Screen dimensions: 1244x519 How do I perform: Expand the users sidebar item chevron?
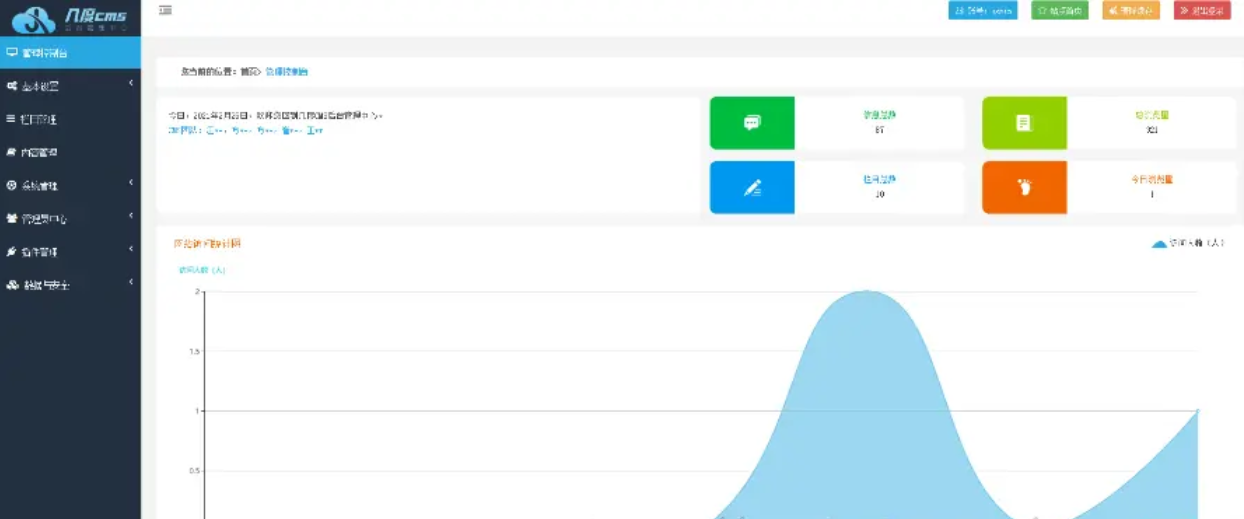[131, 216]
